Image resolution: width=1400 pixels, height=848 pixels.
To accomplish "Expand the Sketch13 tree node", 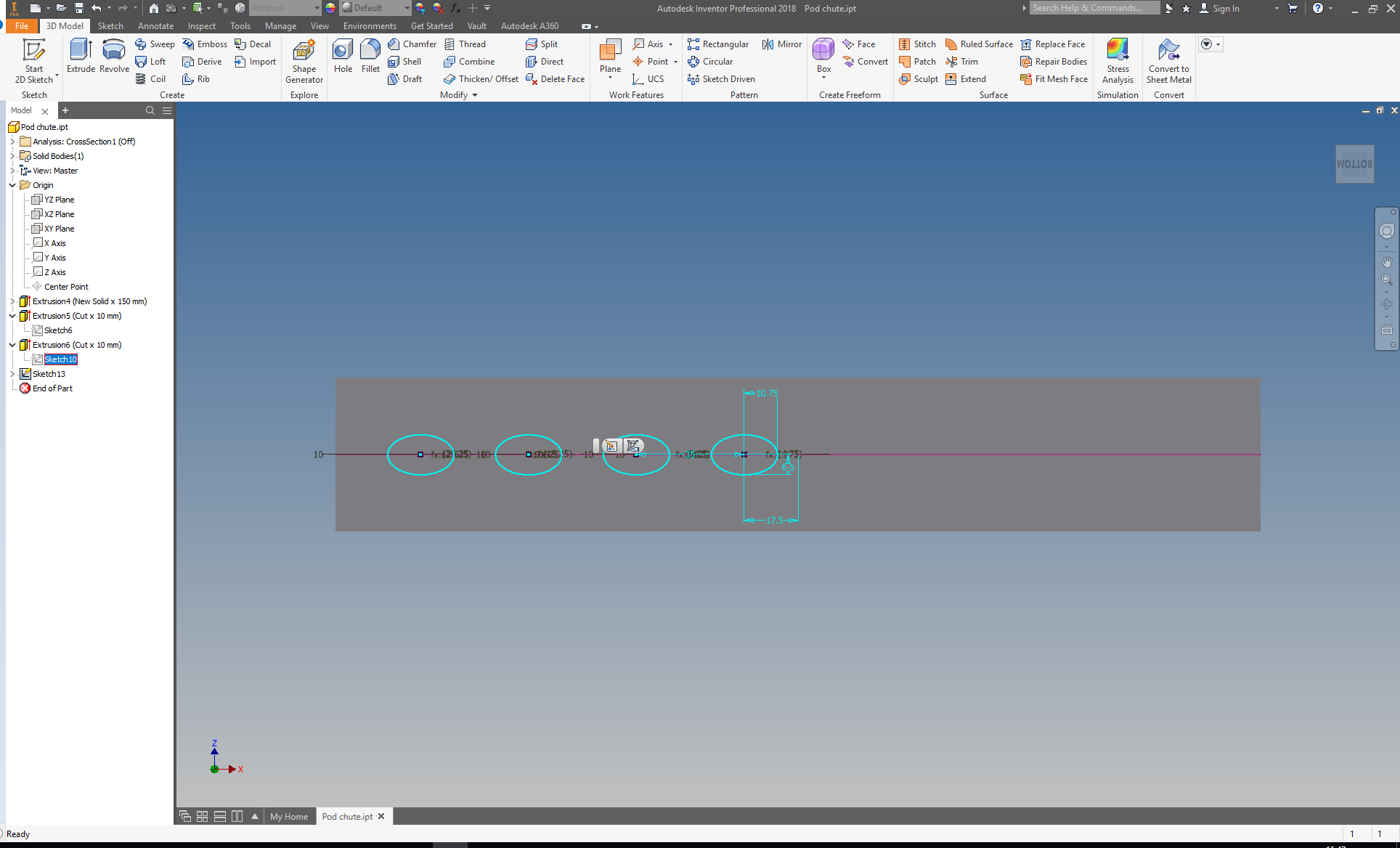I will 12,373.
